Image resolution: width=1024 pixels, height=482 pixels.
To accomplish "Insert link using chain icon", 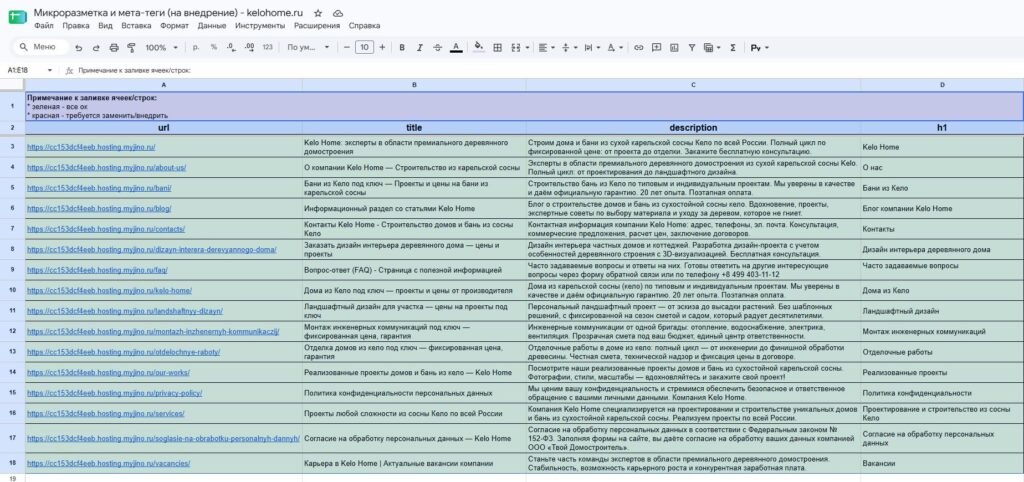I will [x=639, y=48].
